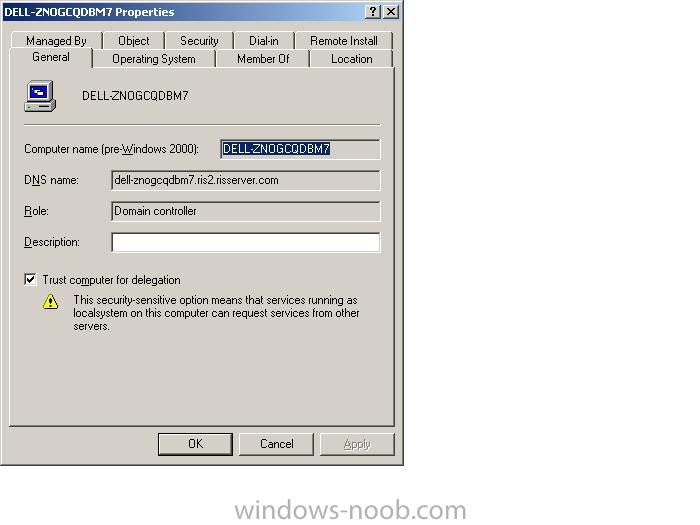The image size is (700, 525).
Task: Open the Remote Install tab
Action: pos(344,41)
